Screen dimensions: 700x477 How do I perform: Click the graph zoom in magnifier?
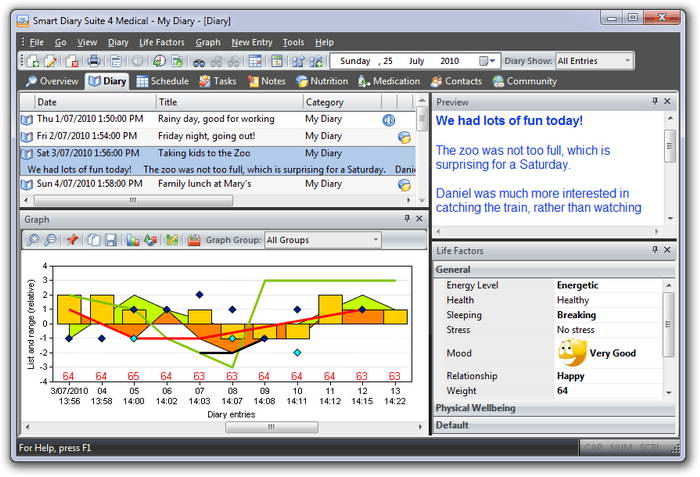[33, 240]
